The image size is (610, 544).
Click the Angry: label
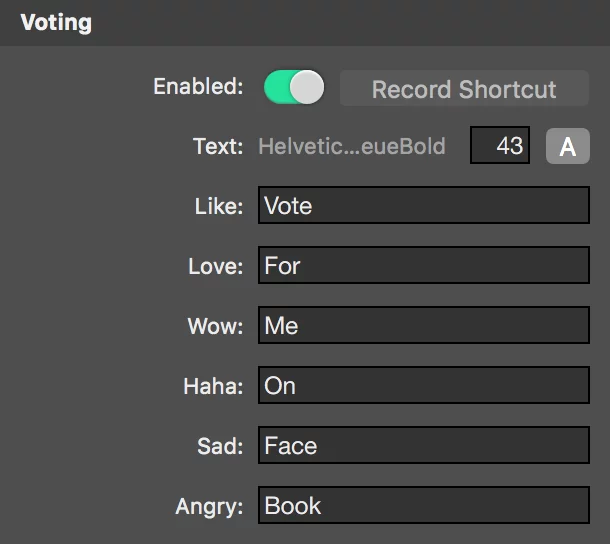(x=209, y=507)
